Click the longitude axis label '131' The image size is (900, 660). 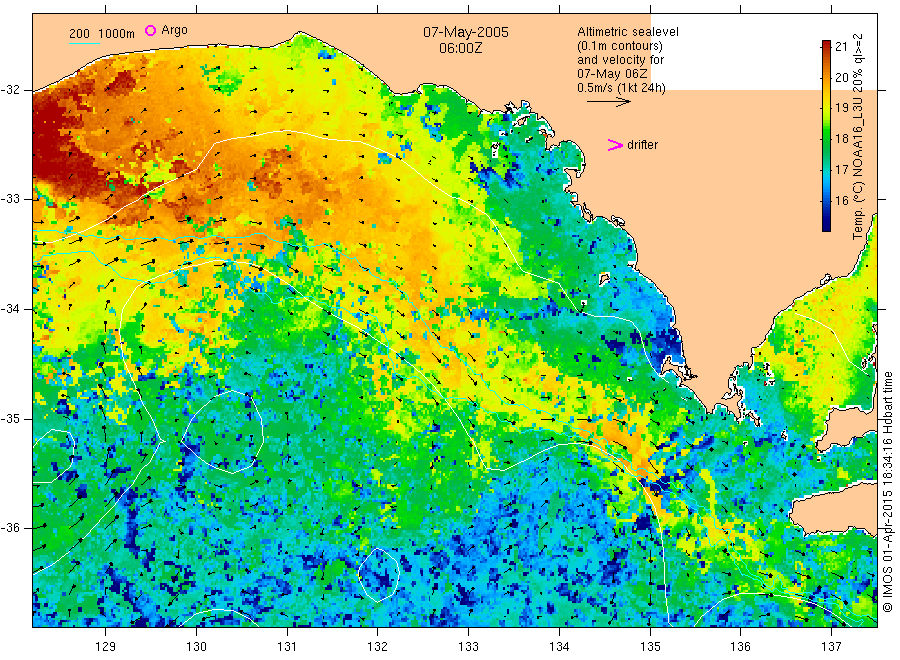(287, 647)
